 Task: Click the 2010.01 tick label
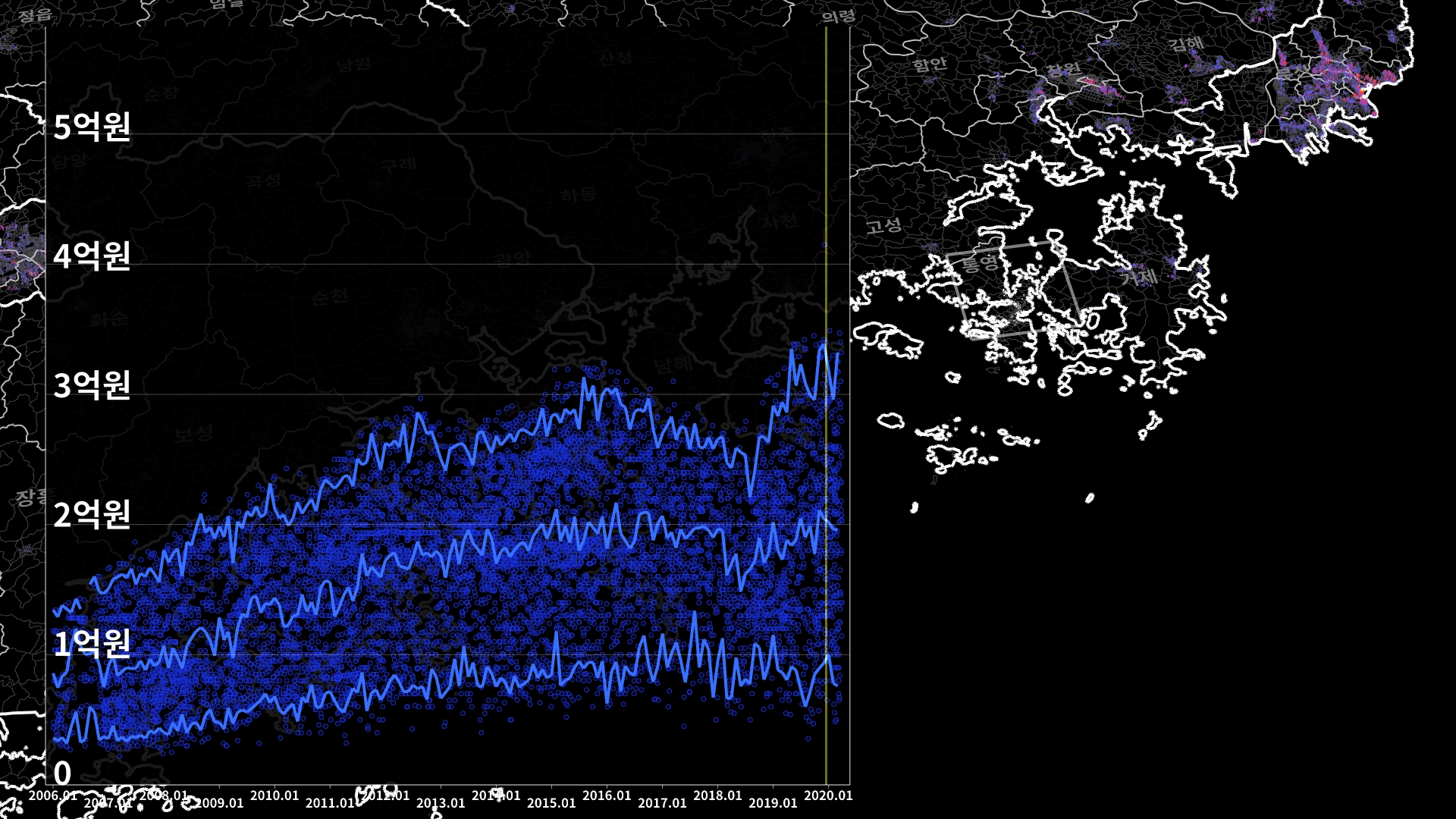pyautogui.click(x=275, y=795)
